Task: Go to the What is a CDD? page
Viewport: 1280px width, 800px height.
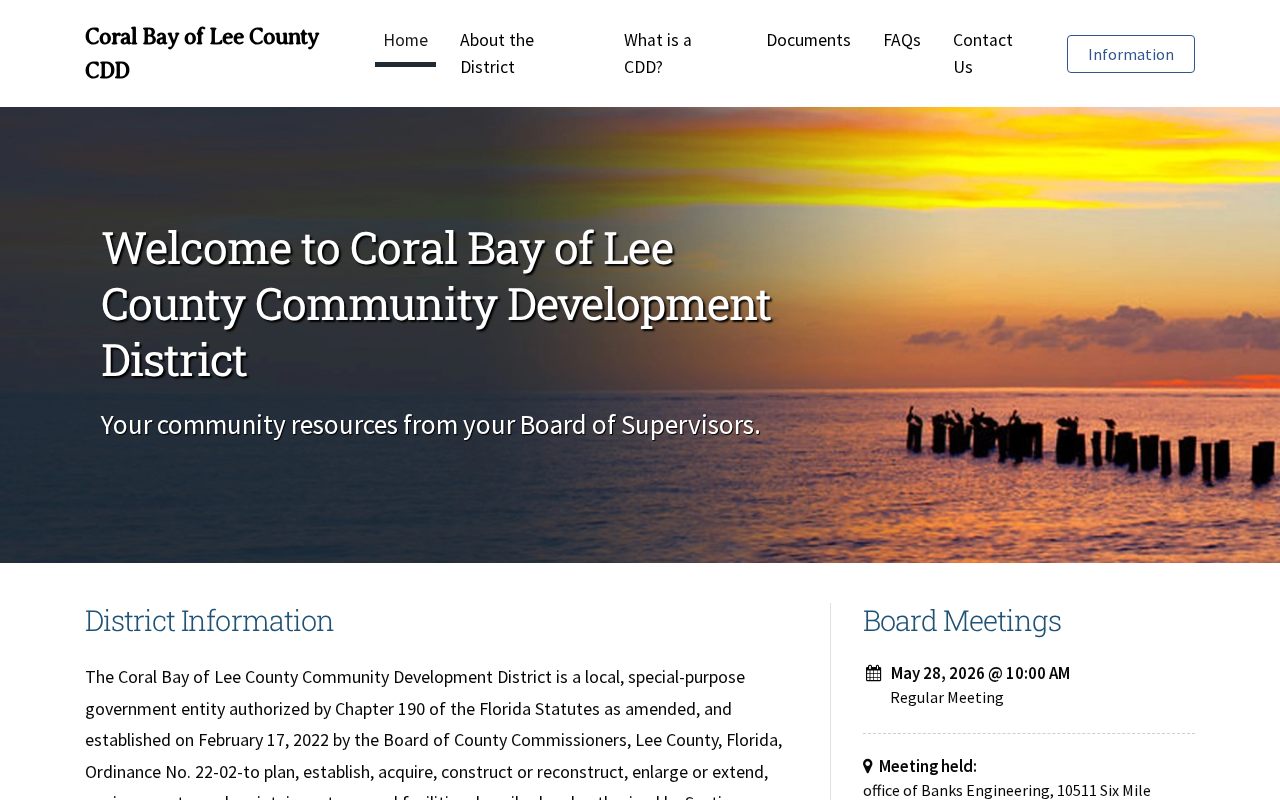Action: tap(658, 53)
